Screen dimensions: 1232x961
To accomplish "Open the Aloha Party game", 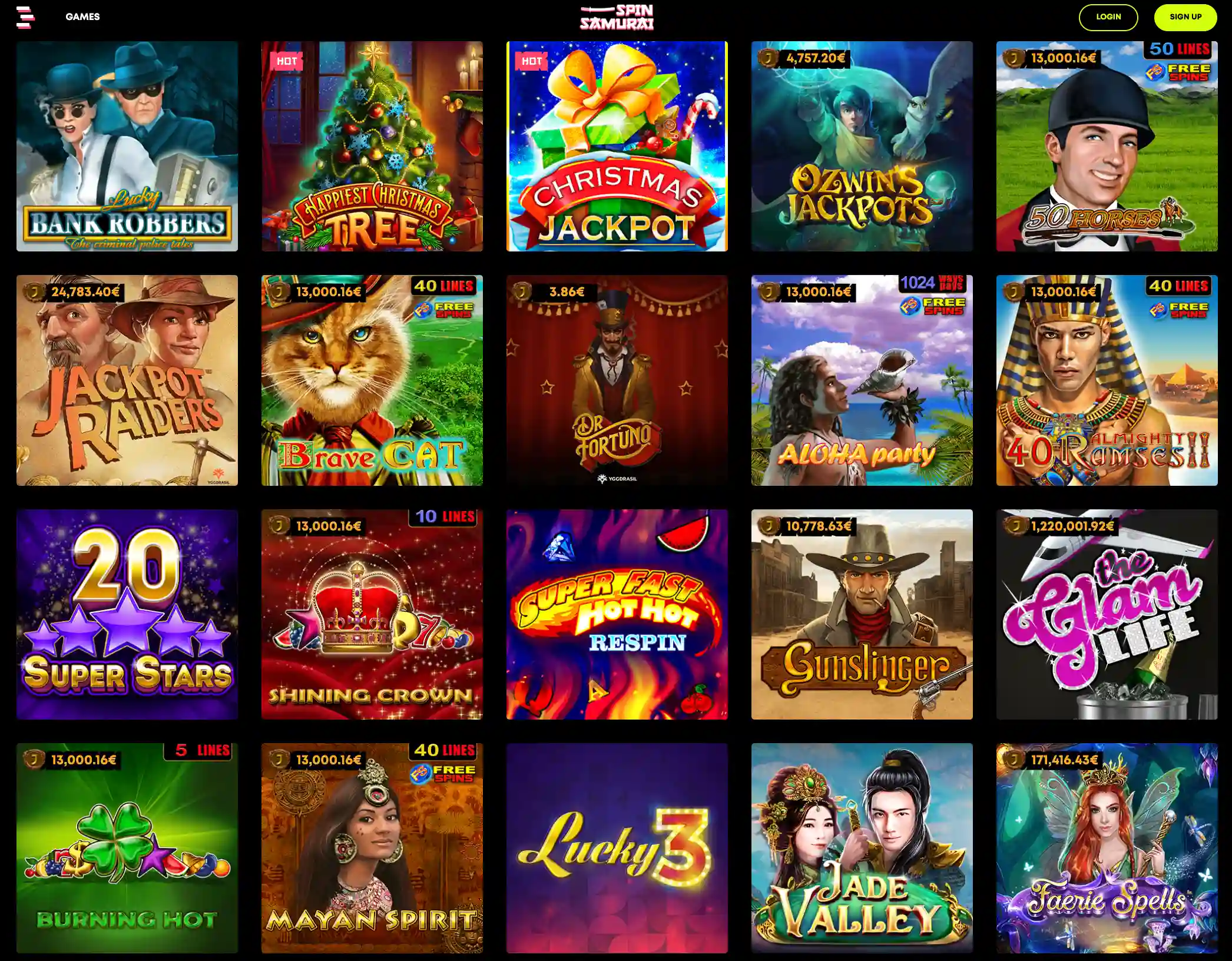I will click(x=862, y=380).
